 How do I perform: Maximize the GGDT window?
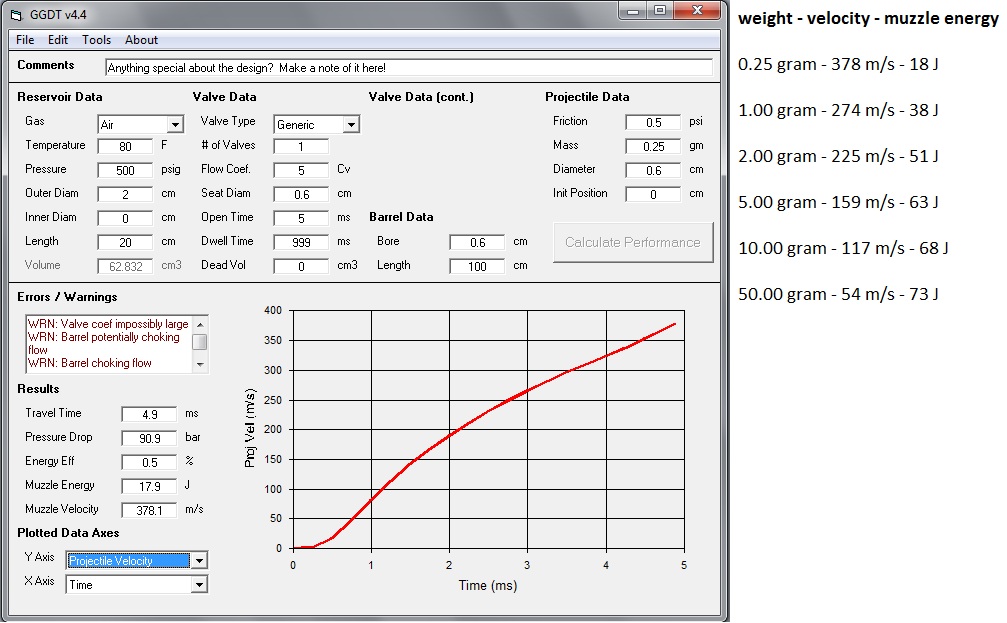(x=660, y=10)
